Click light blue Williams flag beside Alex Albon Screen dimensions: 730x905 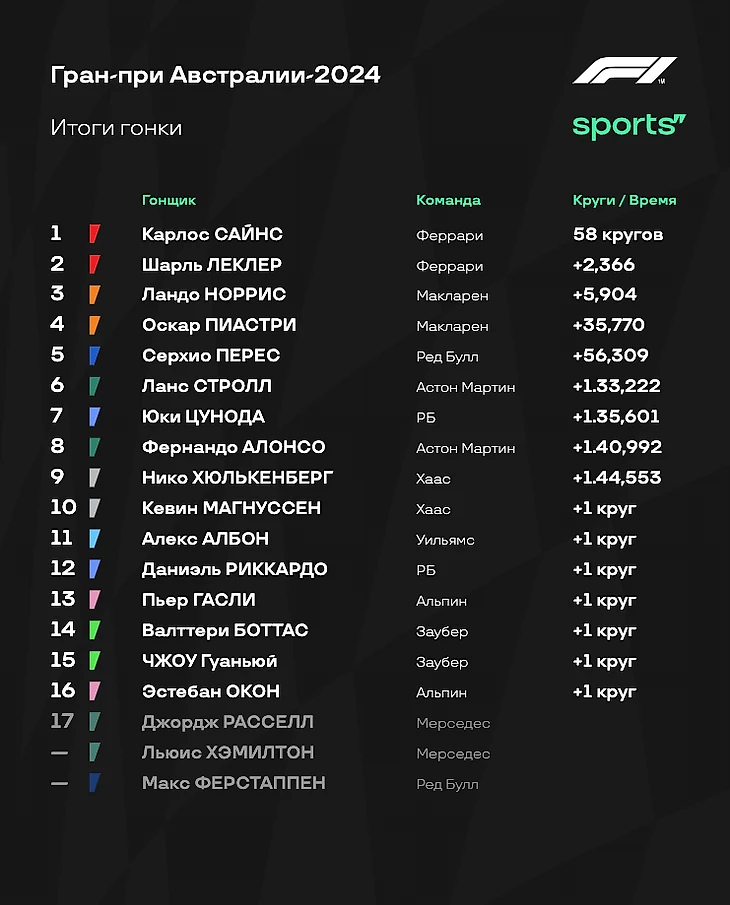(x=95, y=538)
